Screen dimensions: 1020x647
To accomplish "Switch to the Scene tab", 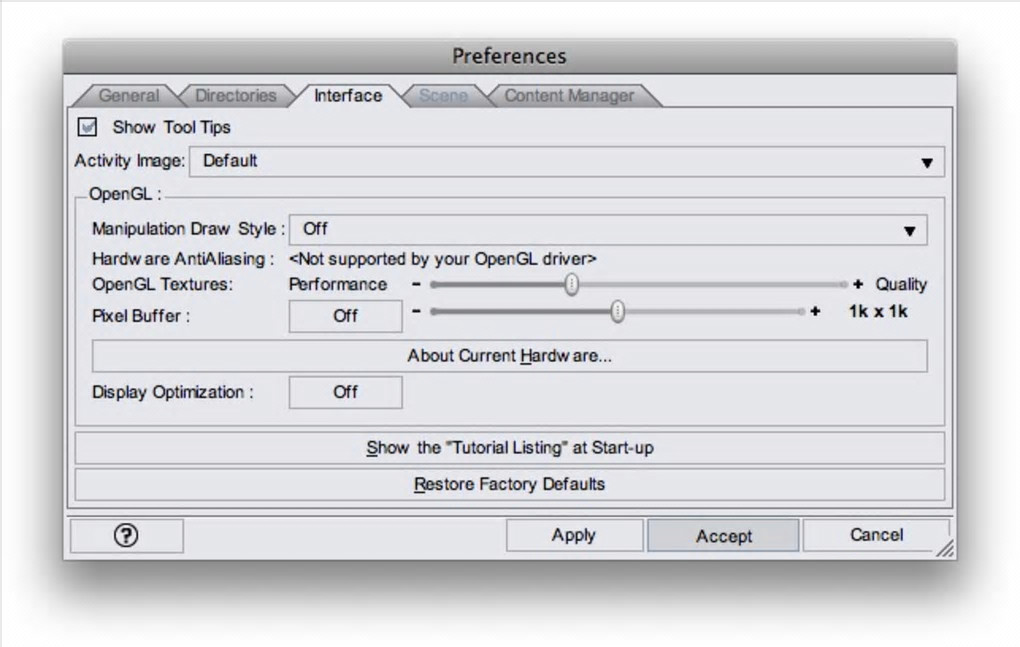I will pyautogui.click(x=443, y=96).
